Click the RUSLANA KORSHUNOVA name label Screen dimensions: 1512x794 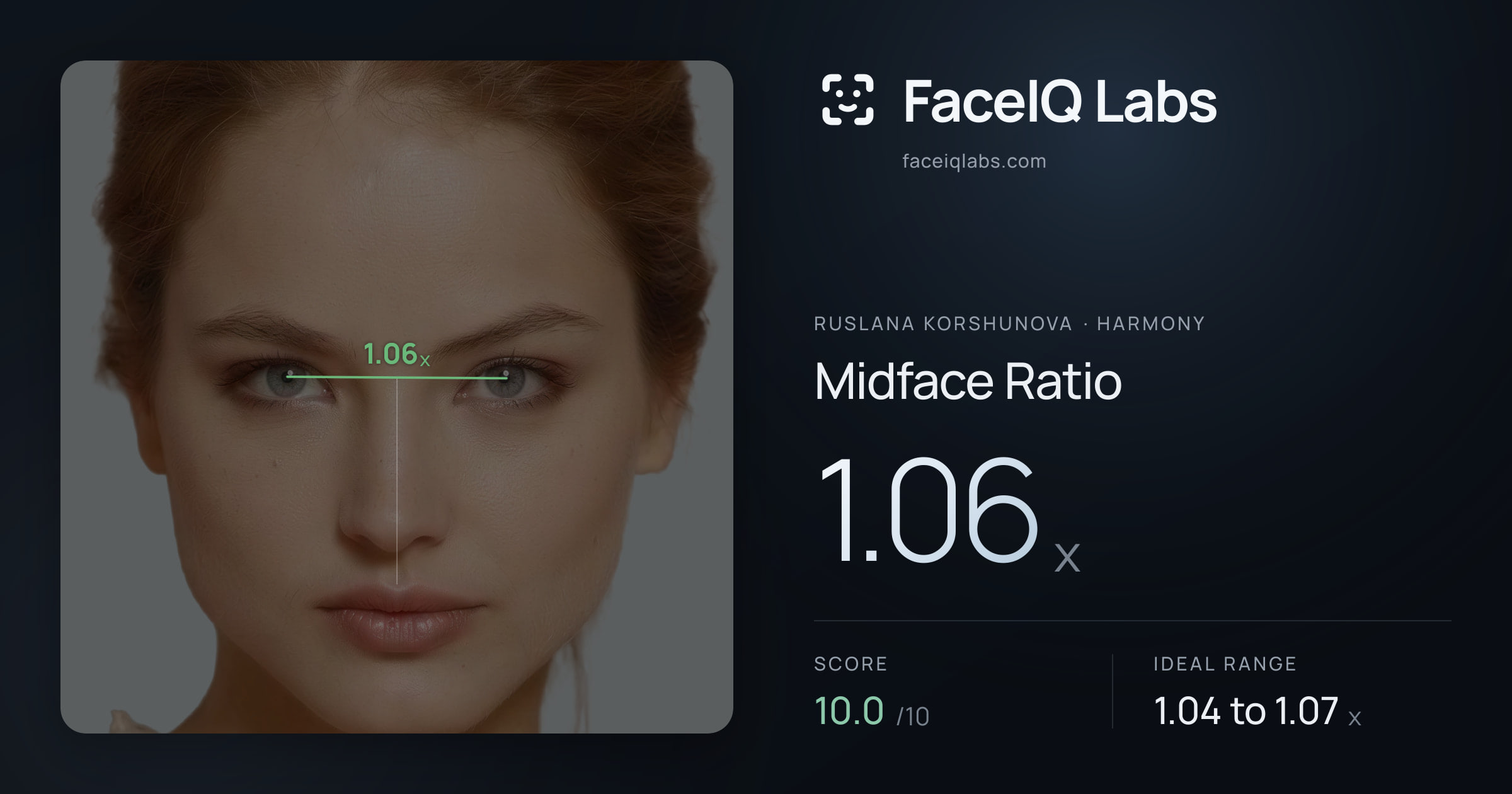942,324
